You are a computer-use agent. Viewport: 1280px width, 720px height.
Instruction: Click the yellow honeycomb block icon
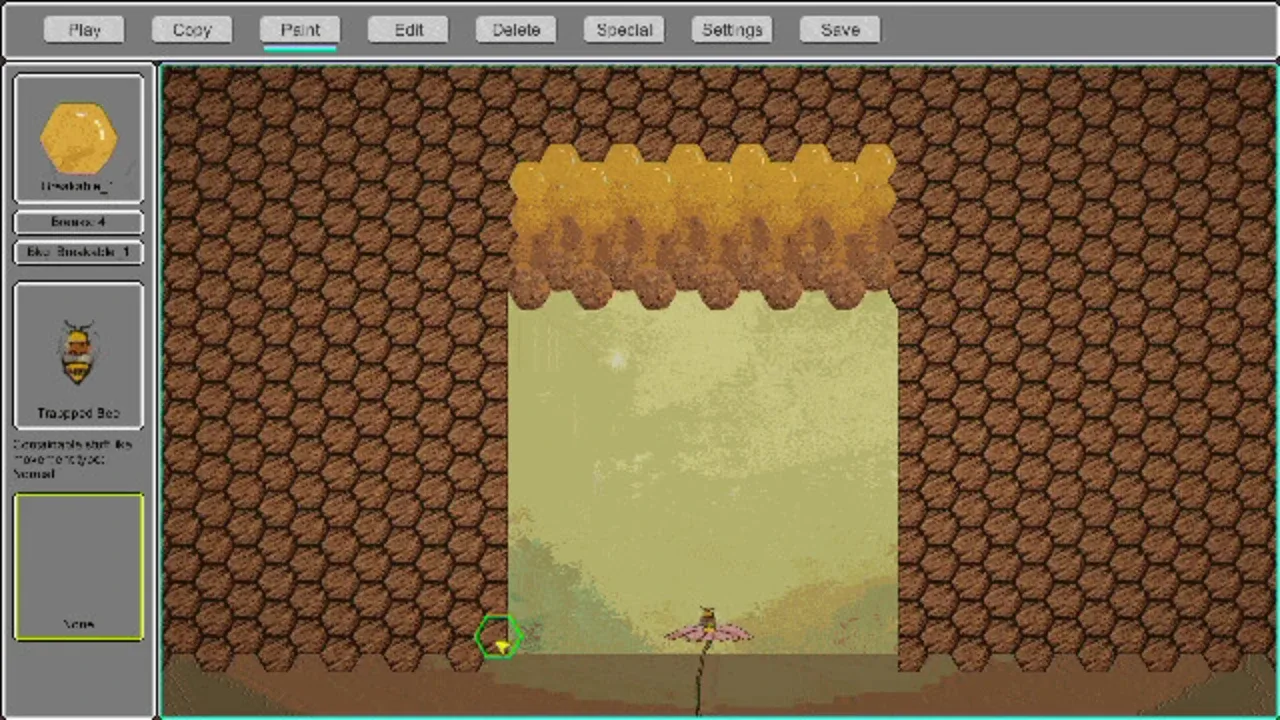pos(78,138)
